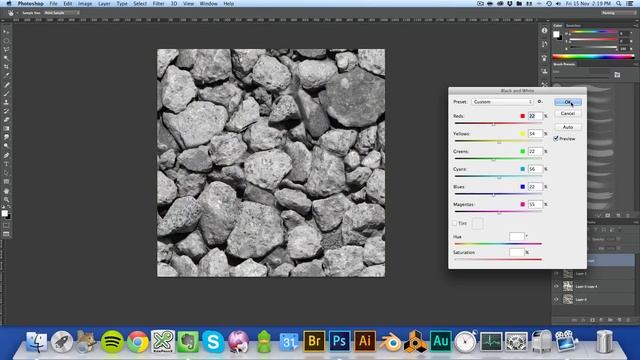
Task: Select the Crop tool
Action: click(6, 67)
